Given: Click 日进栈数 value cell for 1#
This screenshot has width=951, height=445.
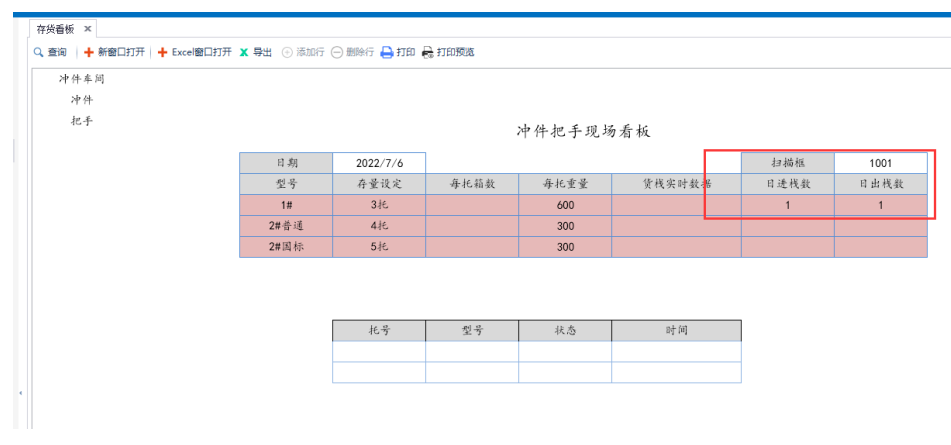Looking at the screenshot, I should pyautogui.click(x=787, y=205).
